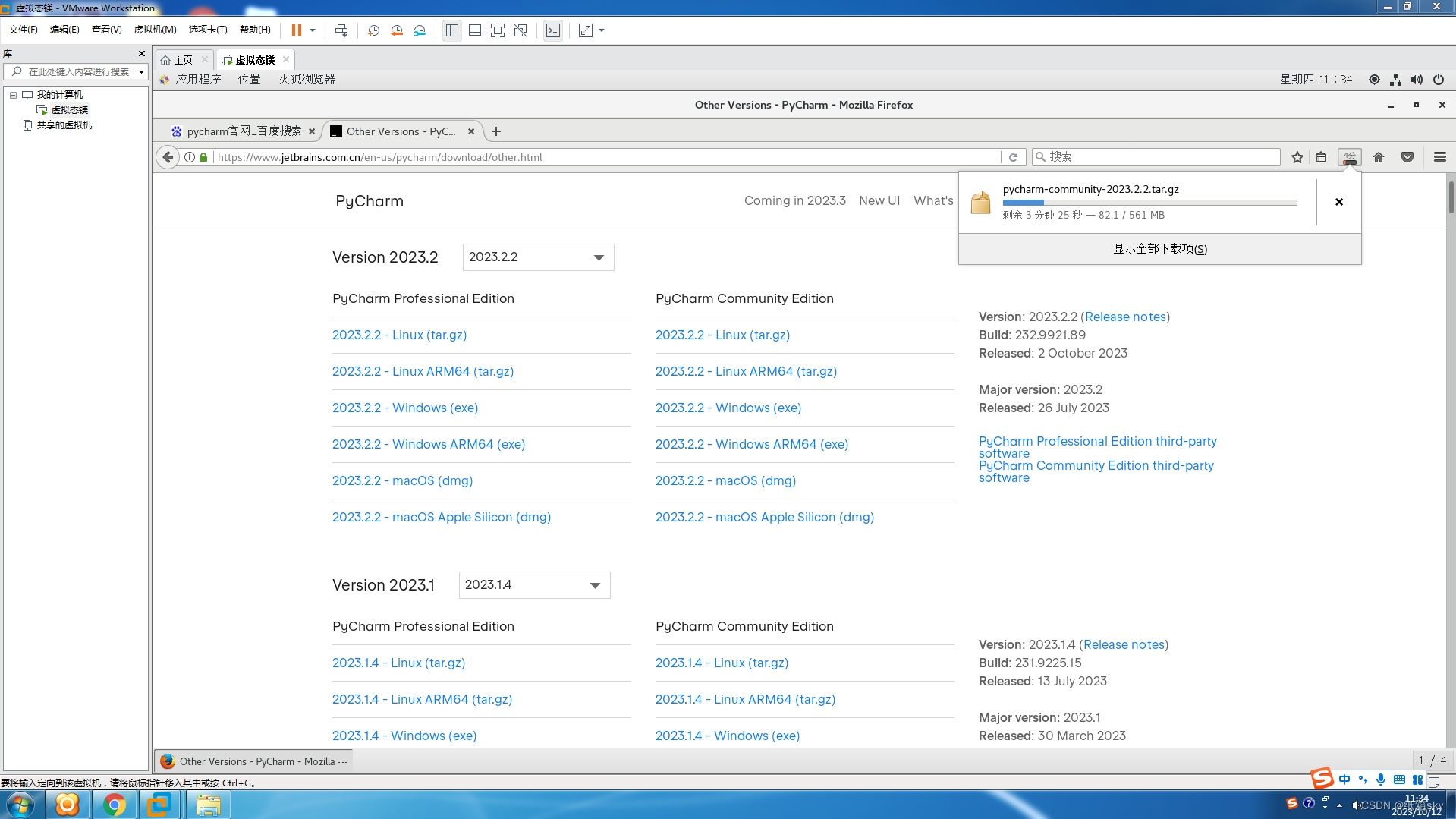Open PyCharm Professional Edition third-party software link
This screenshot has width=1456, height=819.
[1097, 447]
